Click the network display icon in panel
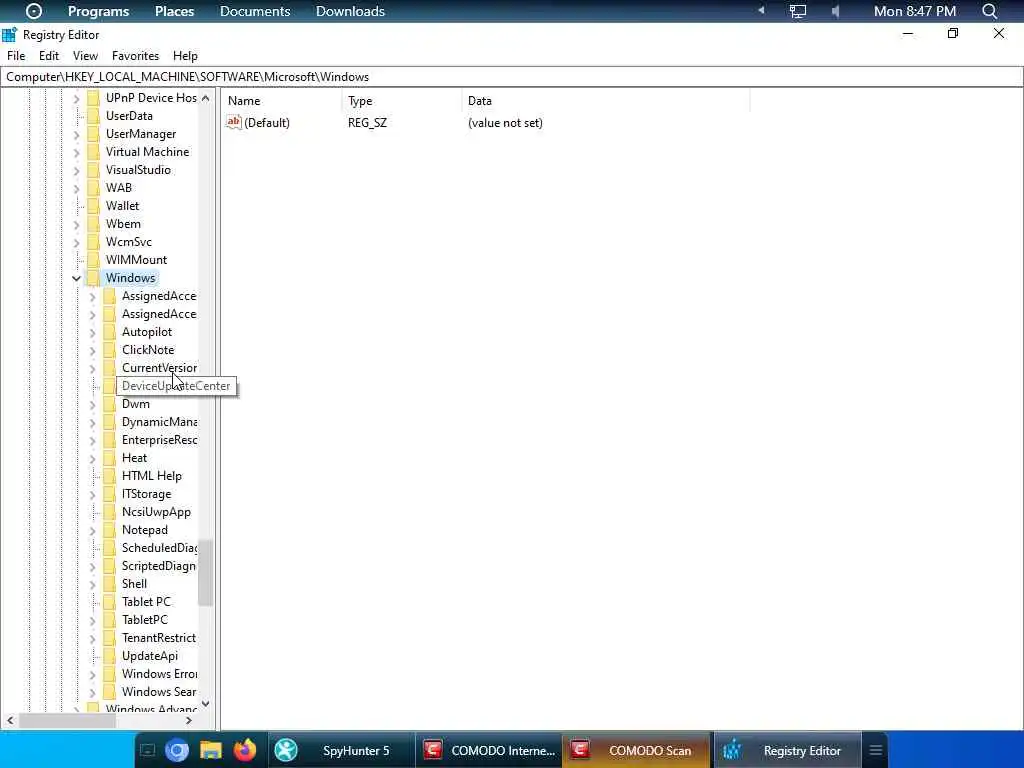 [798, 11]
